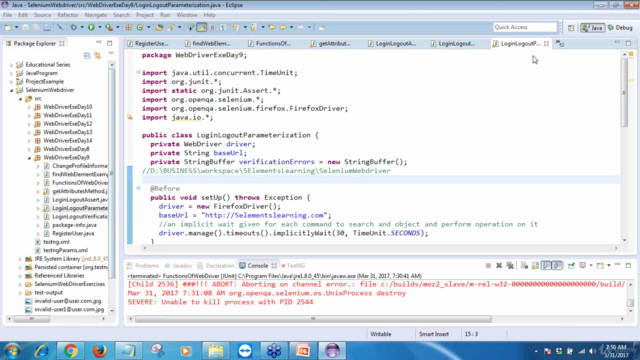
Task: Expand the WebDriverExeDay10 package
Action: 29,107
